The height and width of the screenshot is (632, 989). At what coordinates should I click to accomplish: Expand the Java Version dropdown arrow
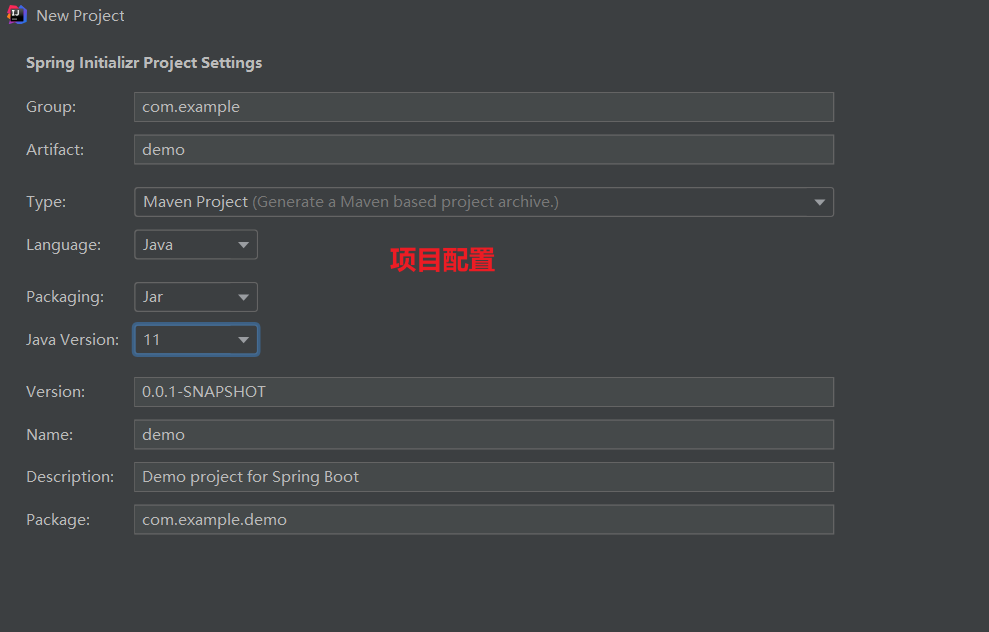pyautogui.click(x=243, y=340)
